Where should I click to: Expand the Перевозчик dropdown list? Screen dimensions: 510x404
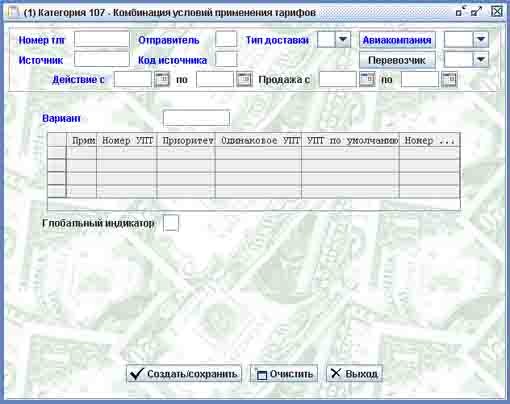point(481,60)
